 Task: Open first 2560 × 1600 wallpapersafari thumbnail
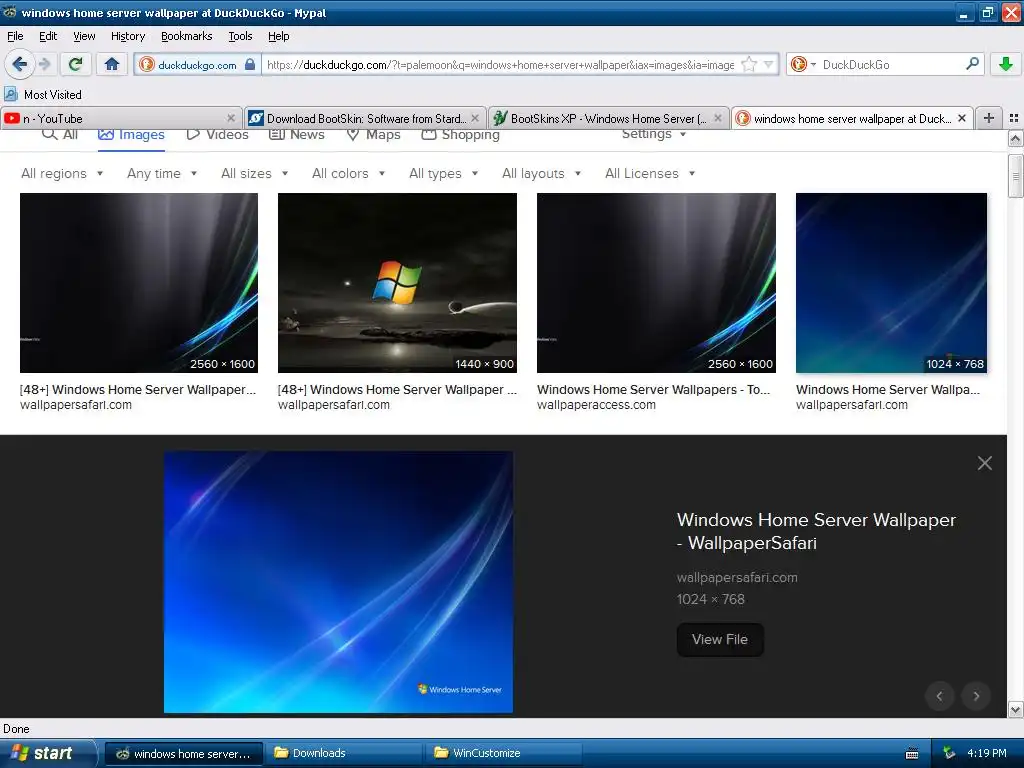coord(139,283)
